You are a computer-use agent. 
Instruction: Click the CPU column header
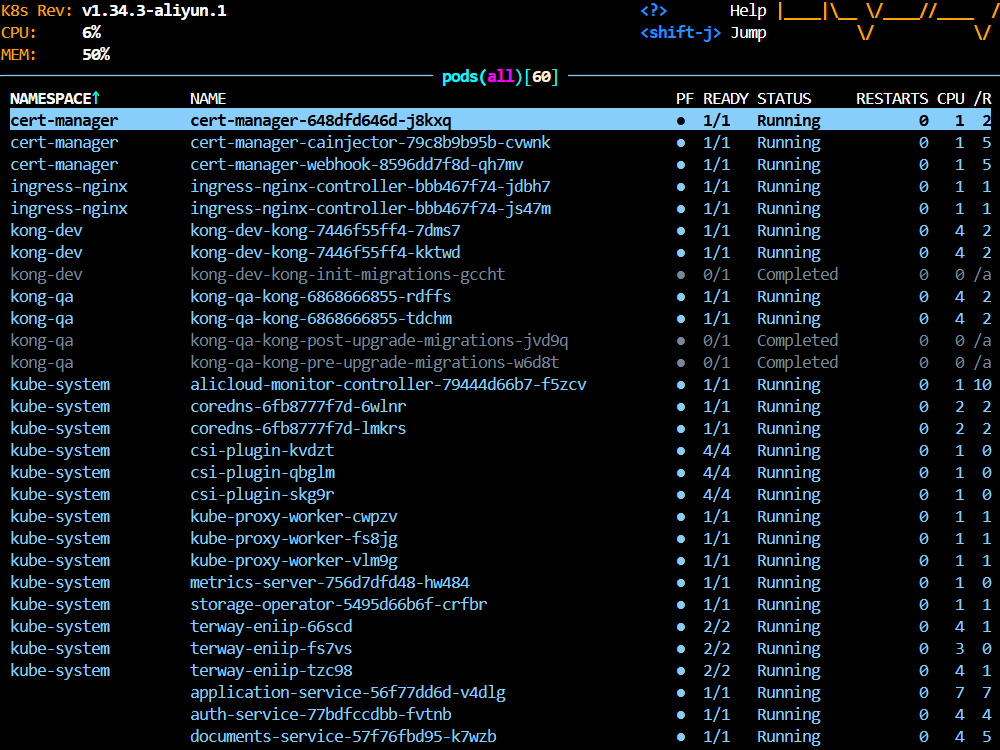[x=950, y=98]
